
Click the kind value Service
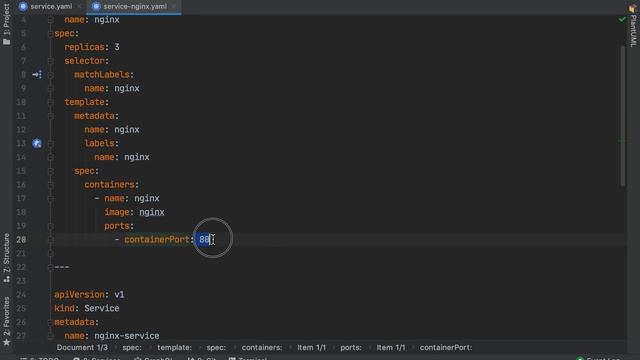click(x=102, y=308)
